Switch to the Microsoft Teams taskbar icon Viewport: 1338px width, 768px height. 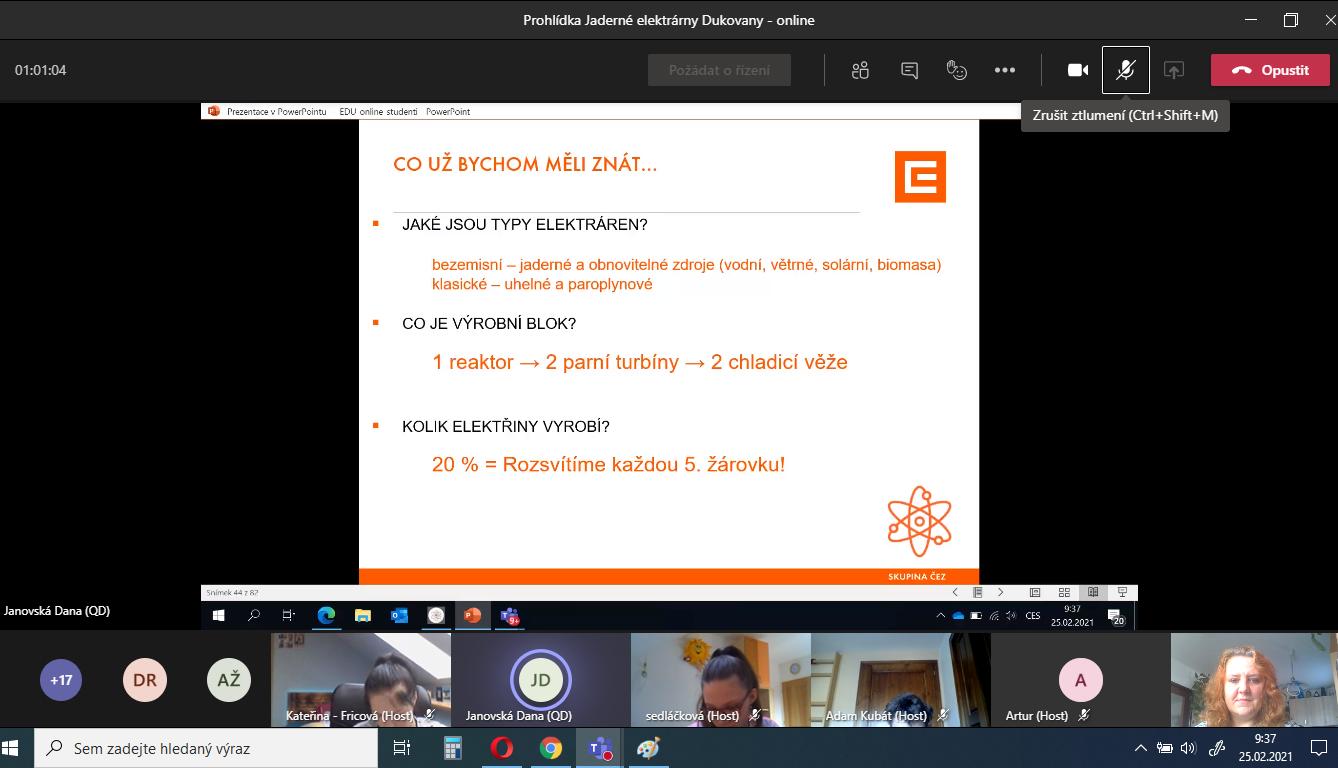click(x=599, y=748)
